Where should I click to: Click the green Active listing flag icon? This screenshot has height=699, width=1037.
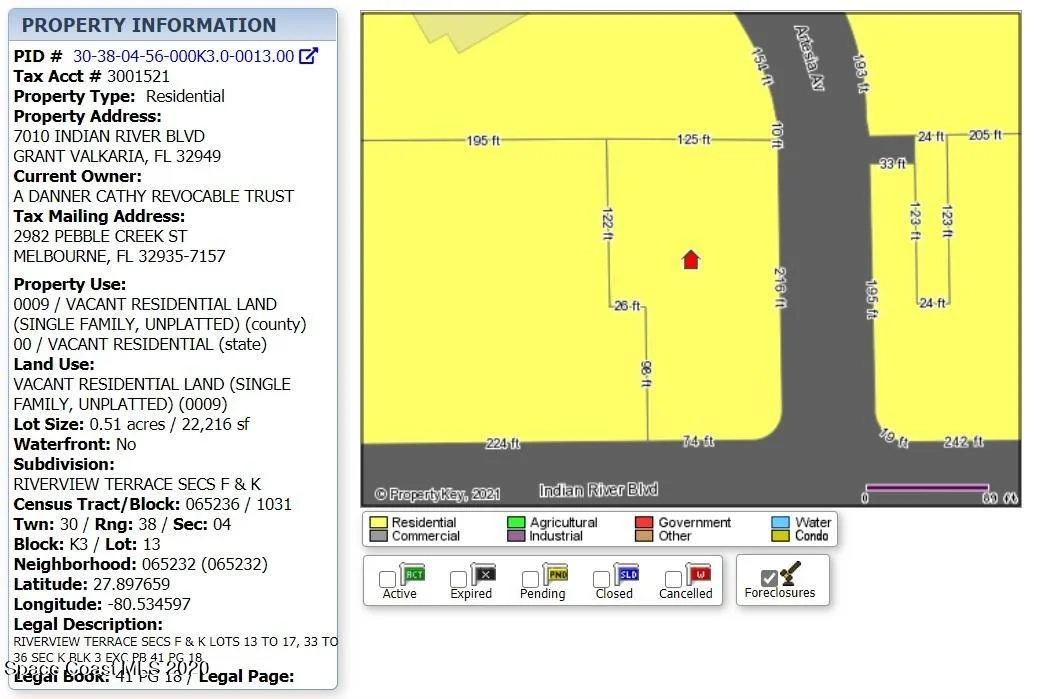(x=413, y=574)
